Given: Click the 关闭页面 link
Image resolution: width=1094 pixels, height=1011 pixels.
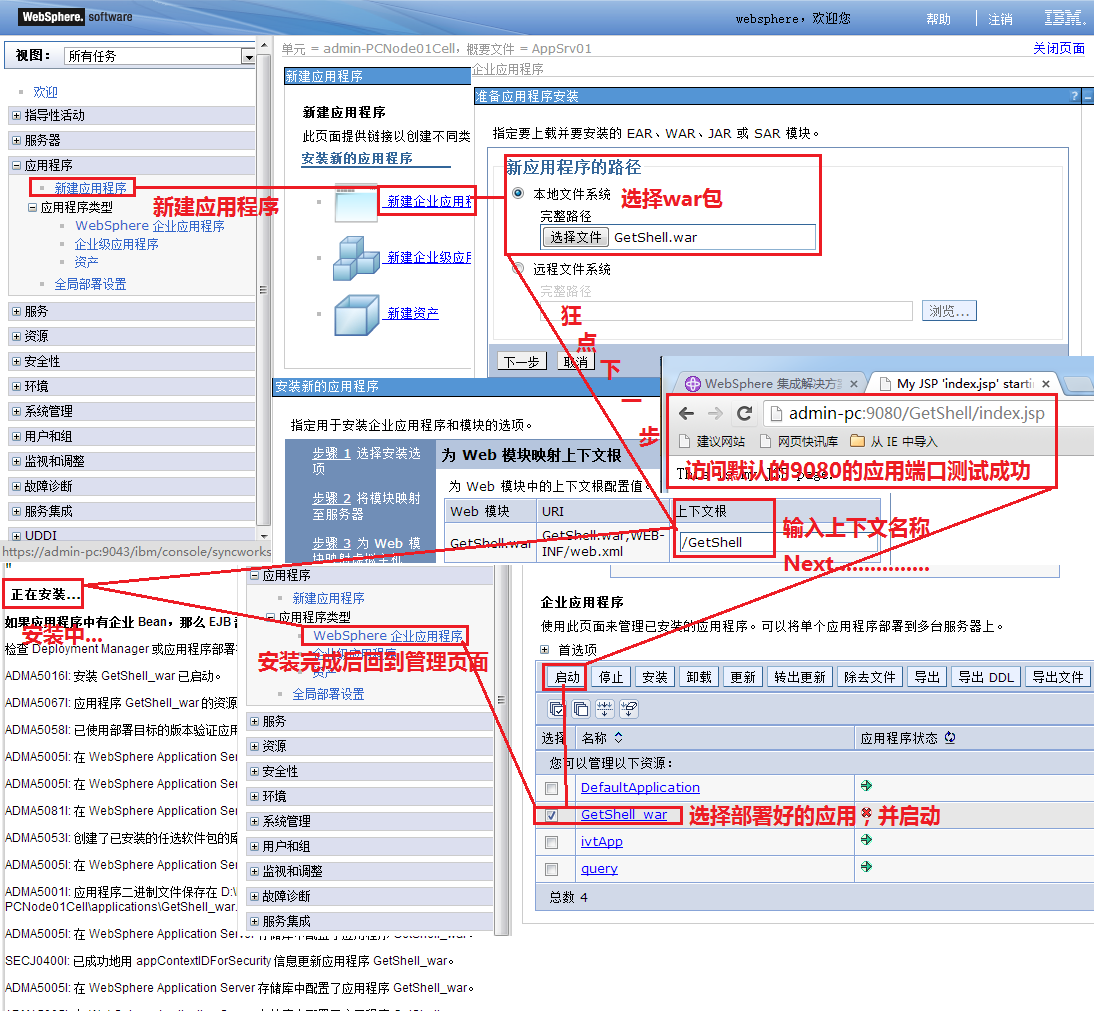Looking at the screenshot, I should click(1058, 48).
